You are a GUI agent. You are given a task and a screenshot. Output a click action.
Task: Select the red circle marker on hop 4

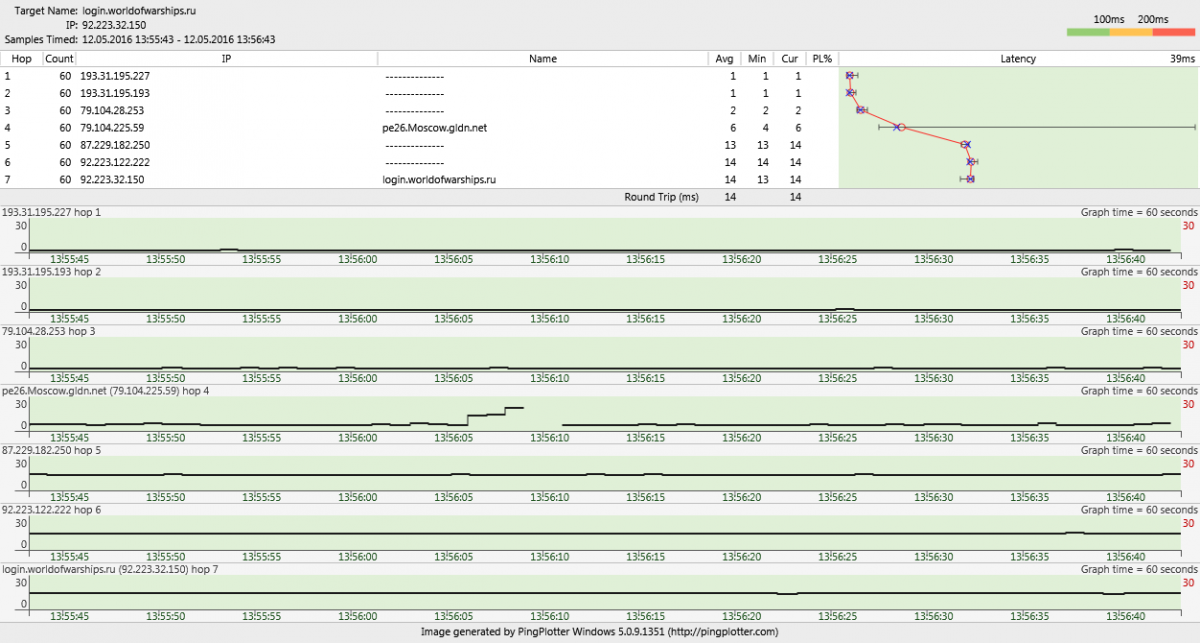coord(901,127)
